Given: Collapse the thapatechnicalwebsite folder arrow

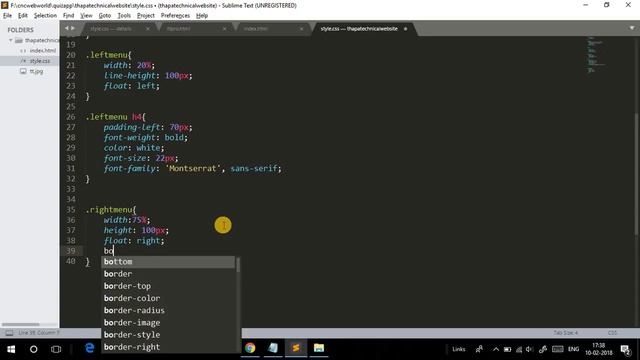Looking at the screenshot, I should tap(11, 40).
